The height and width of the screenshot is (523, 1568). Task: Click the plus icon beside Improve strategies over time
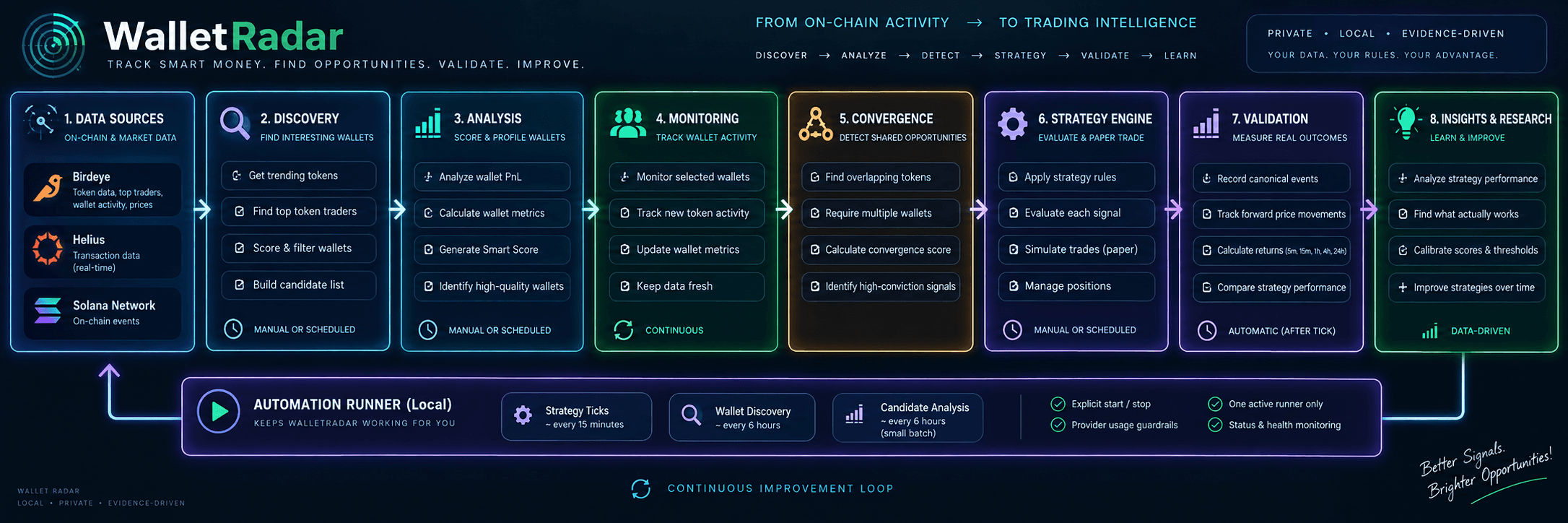(1403, 288)
